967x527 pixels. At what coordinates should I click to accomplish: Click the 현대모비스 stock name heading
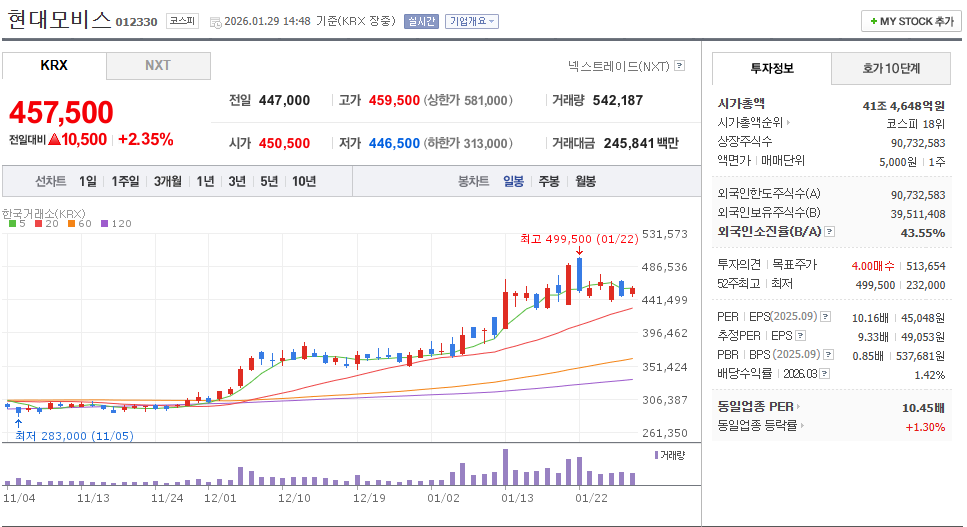59,20
